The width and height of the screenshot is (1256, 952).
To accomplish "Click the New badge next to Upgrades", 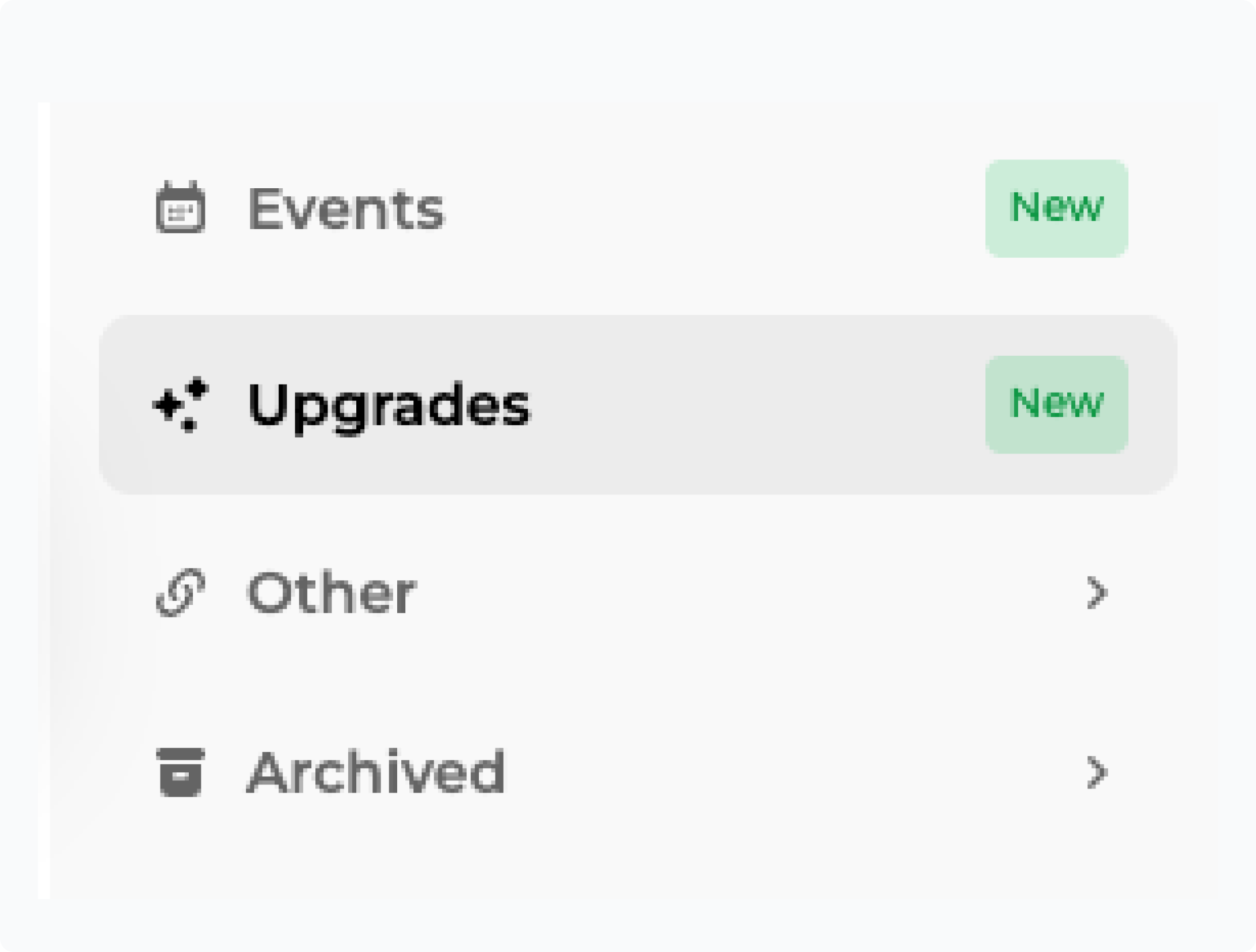I will click(x=1056, y=405).
